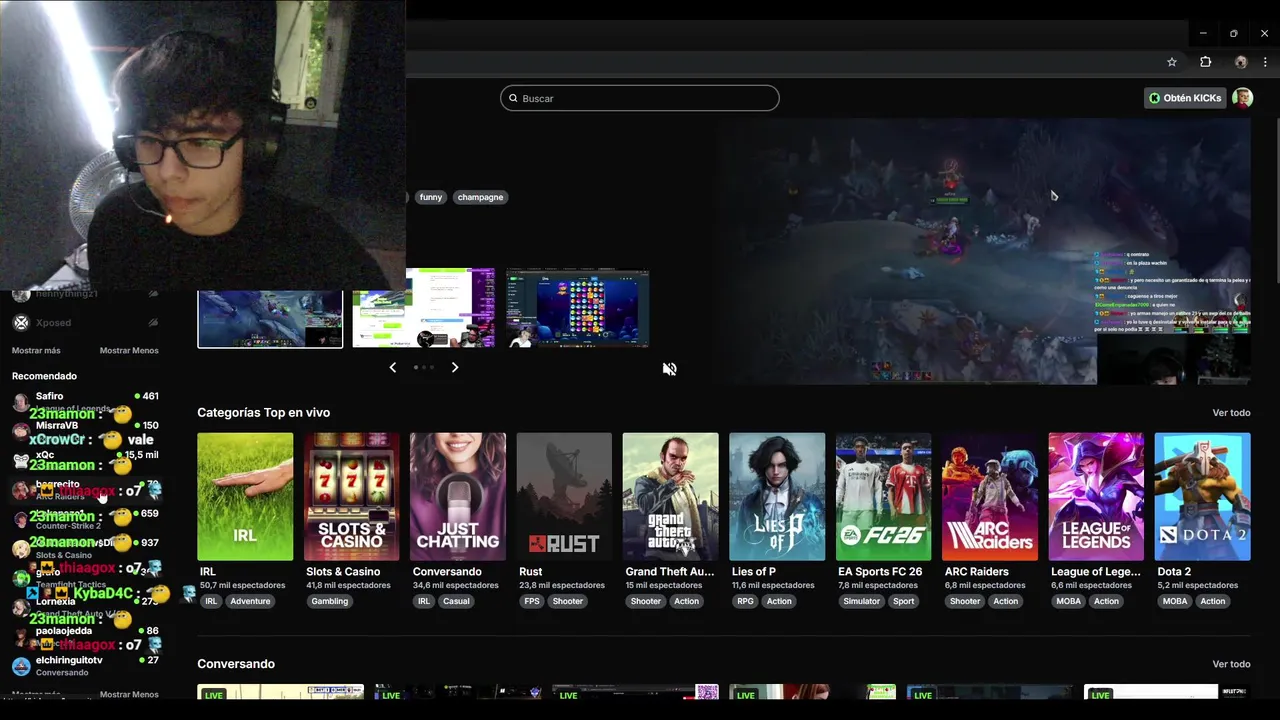Viewport: 1280px width, 720px height.
Task: Click the Recomendado section heading
Action: (44, 376)
